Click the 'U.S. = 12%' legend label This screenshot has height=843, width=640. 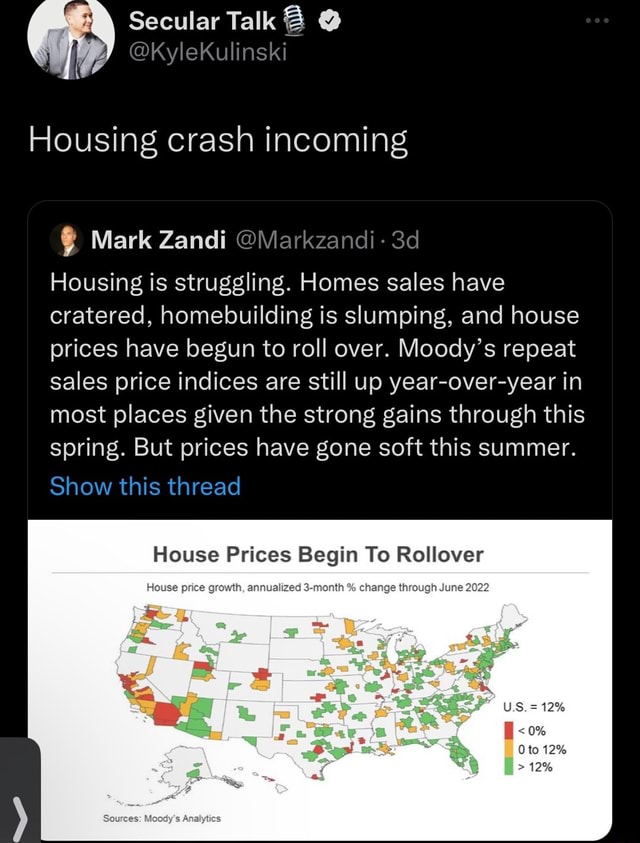[x=534, y=707]
